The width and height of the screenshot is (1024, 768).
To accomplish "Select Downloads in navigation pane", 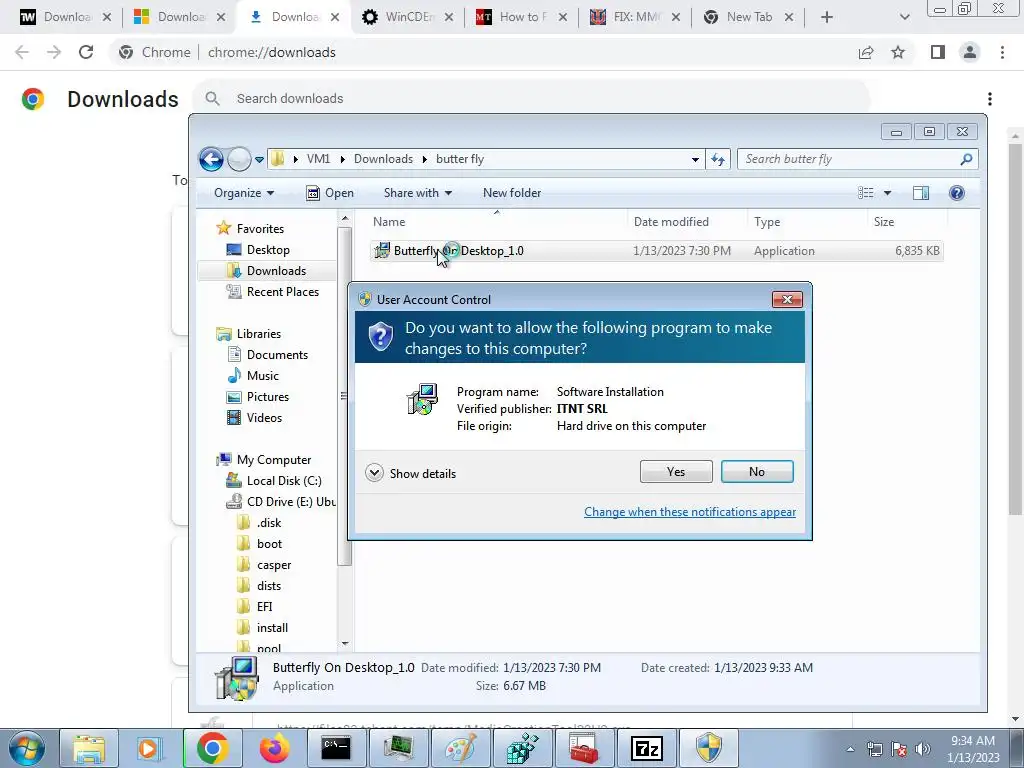I will click(266, 270).
